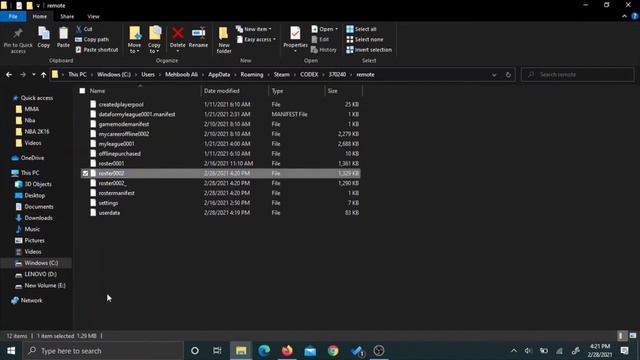Click Paste shortcut in ribbon
Viewport: 640px width, 360px height.
tap(97, 49)
